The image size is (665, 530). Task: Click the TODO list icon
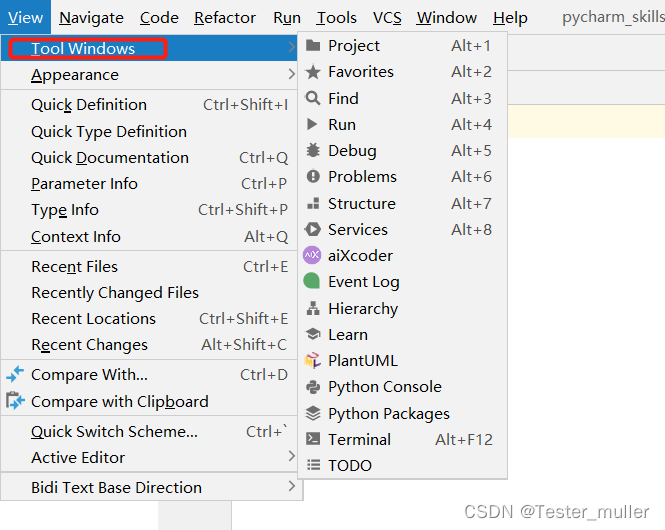(313, 465)
